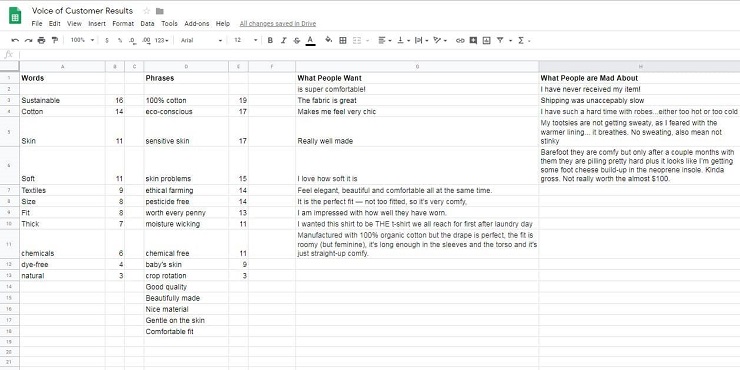
Task: Open the fill color bucket picker
Action: coord(328,41)
